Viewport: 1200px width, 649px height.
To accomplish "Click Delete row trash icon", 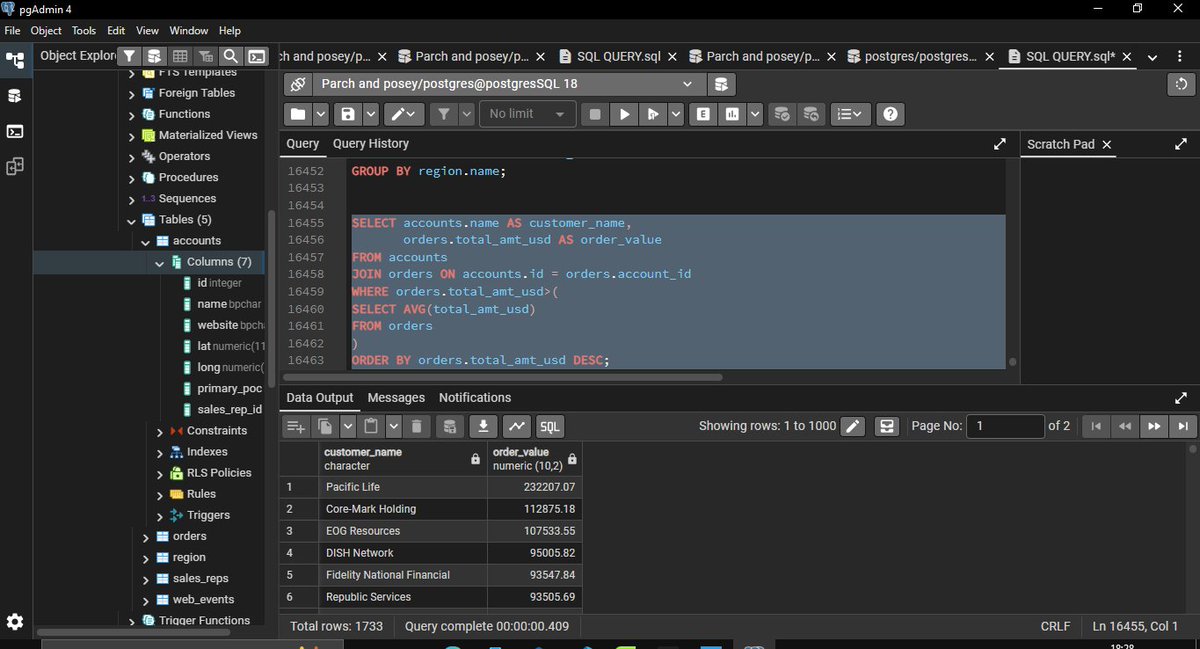I will coord(418,426).
